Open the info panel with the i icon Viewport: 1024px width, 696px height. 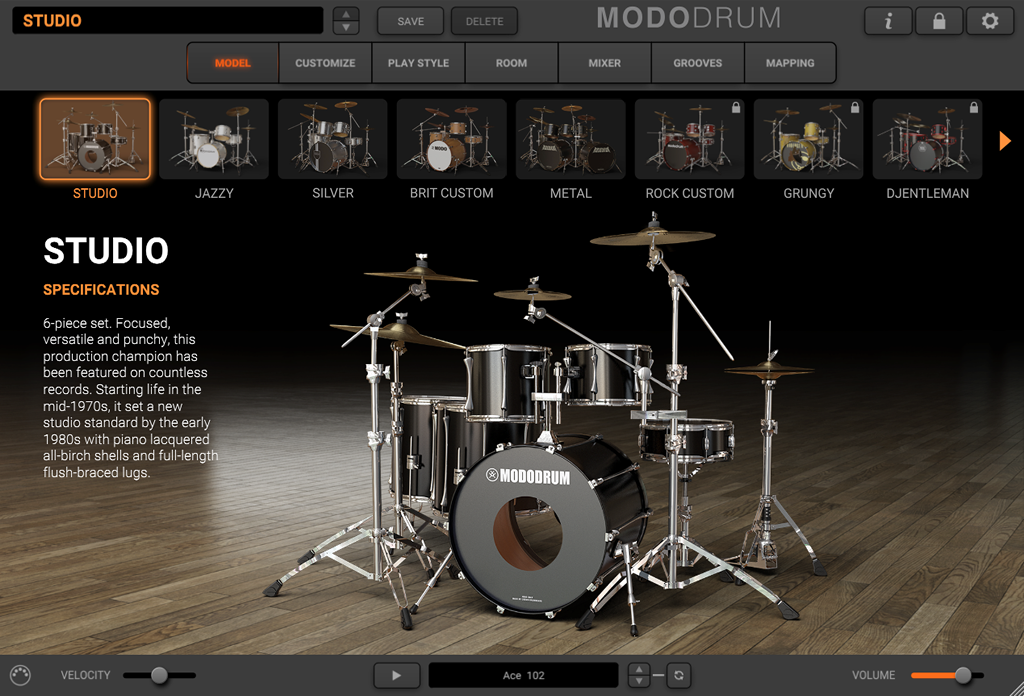(x=887, y=21)
